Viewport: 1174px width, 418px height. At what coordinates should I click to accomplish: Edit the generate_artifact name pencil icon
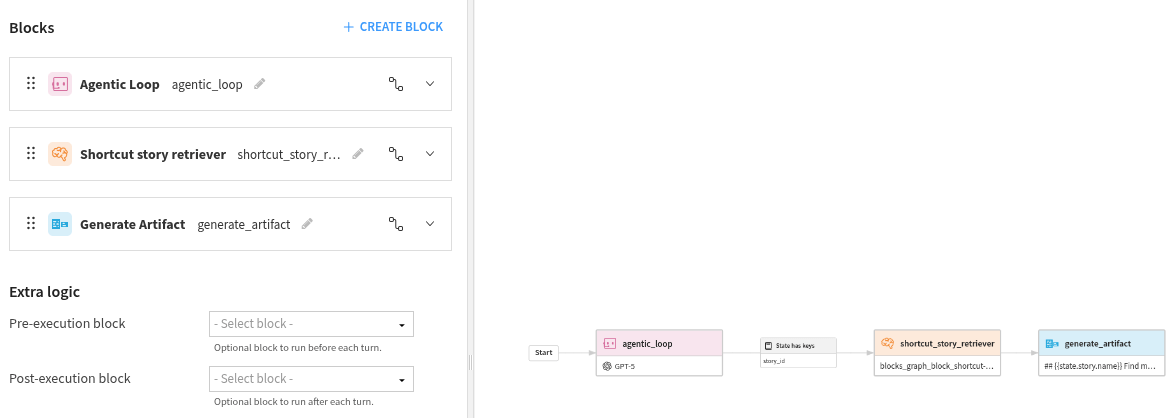tap(308, 224)
